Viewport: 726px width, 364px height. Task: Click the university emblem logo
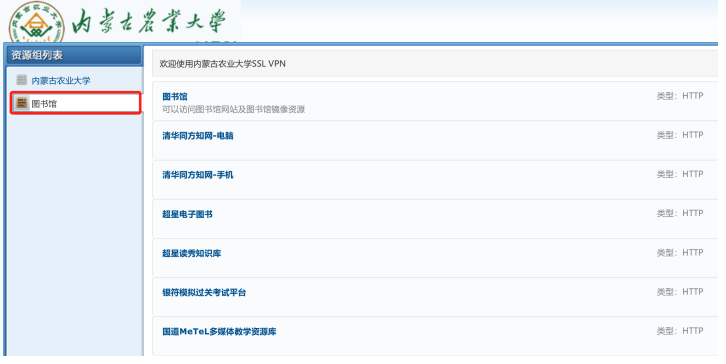pyautogui.click(x=37, y=22)
